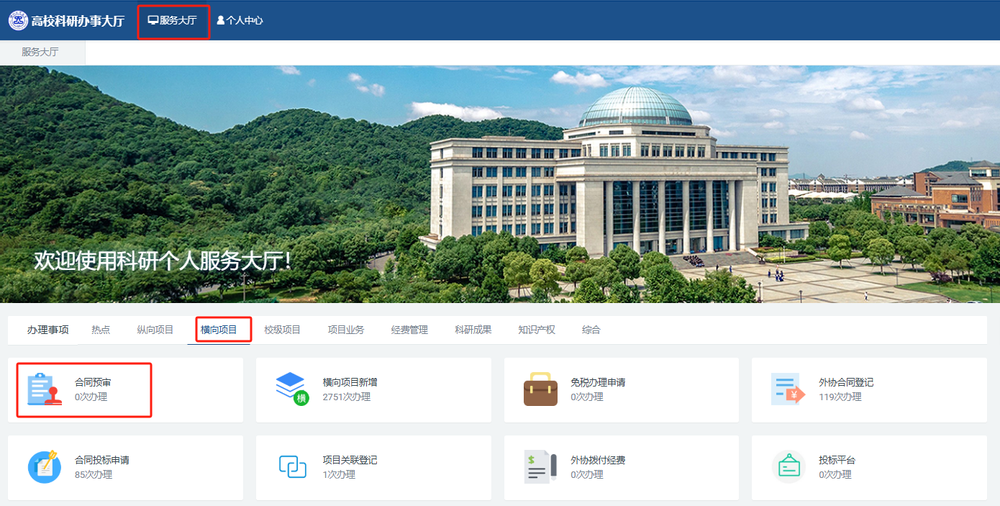Select the 横向项目 tab

click(219, 330)
